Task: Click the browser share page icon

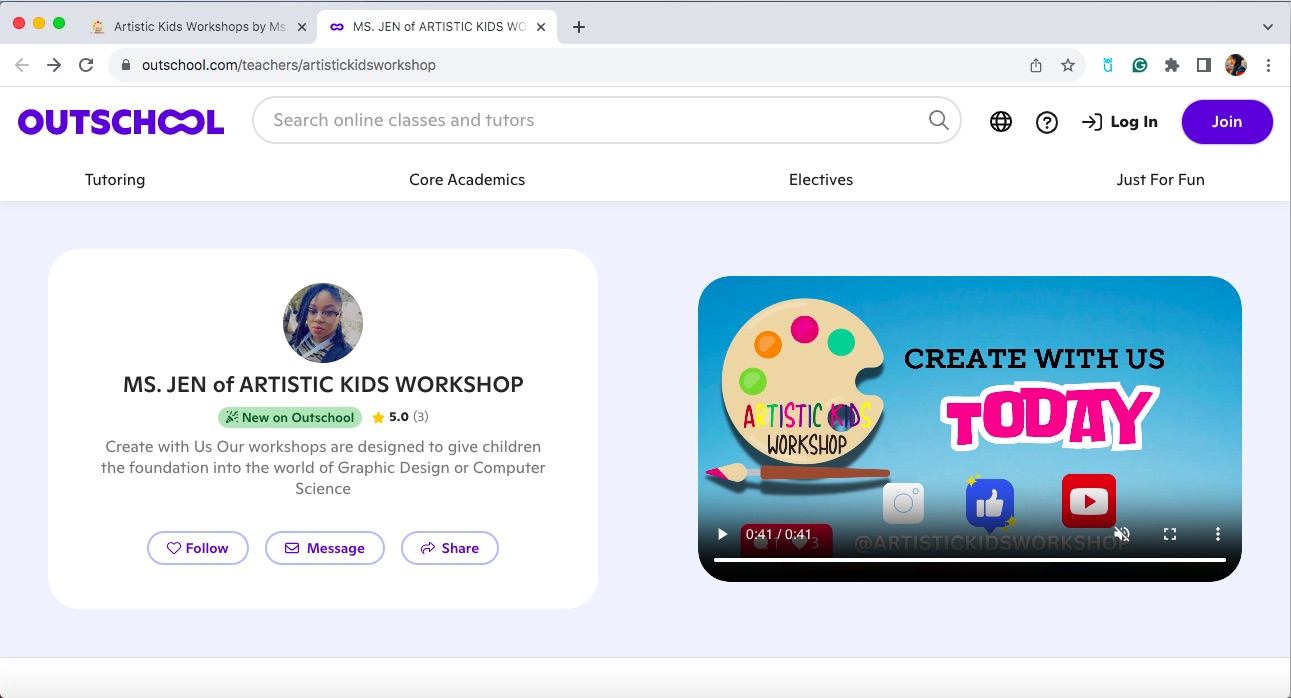Action: 1036,65
